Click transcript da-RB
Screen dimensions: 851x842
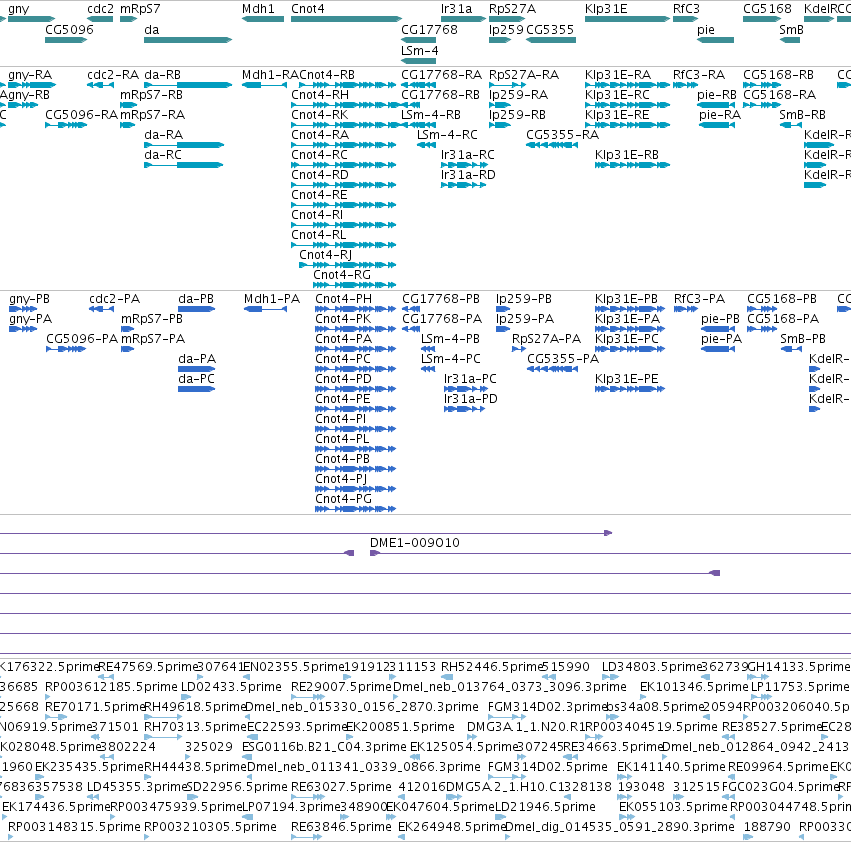tap(162, 74)
